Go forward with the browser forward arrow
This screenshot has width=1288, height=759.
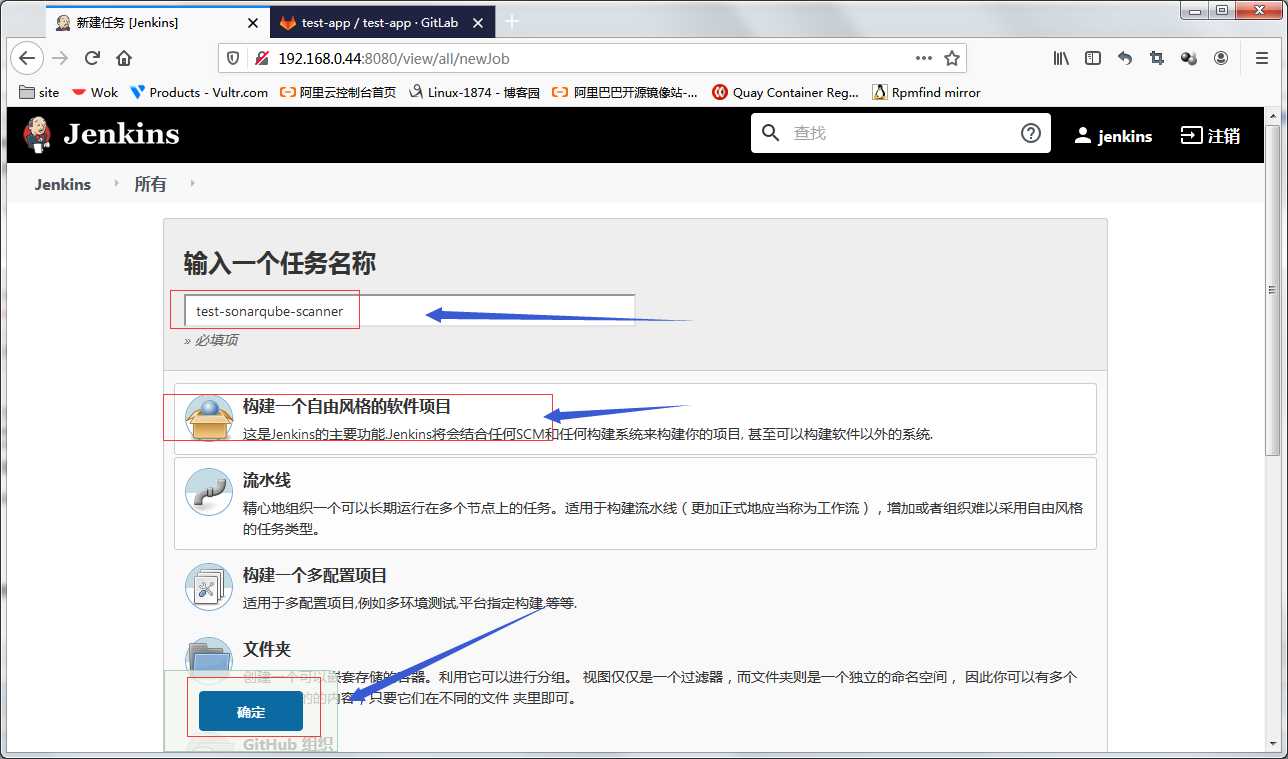(x=60, y=58)
